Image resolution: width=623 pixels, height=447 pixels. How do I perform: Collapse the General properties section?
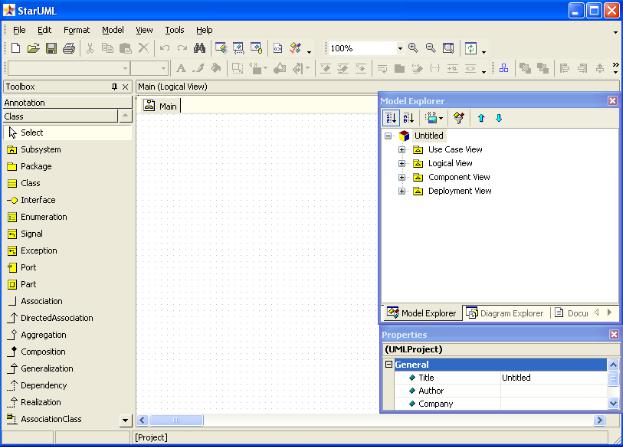click(x=389, y=364)
